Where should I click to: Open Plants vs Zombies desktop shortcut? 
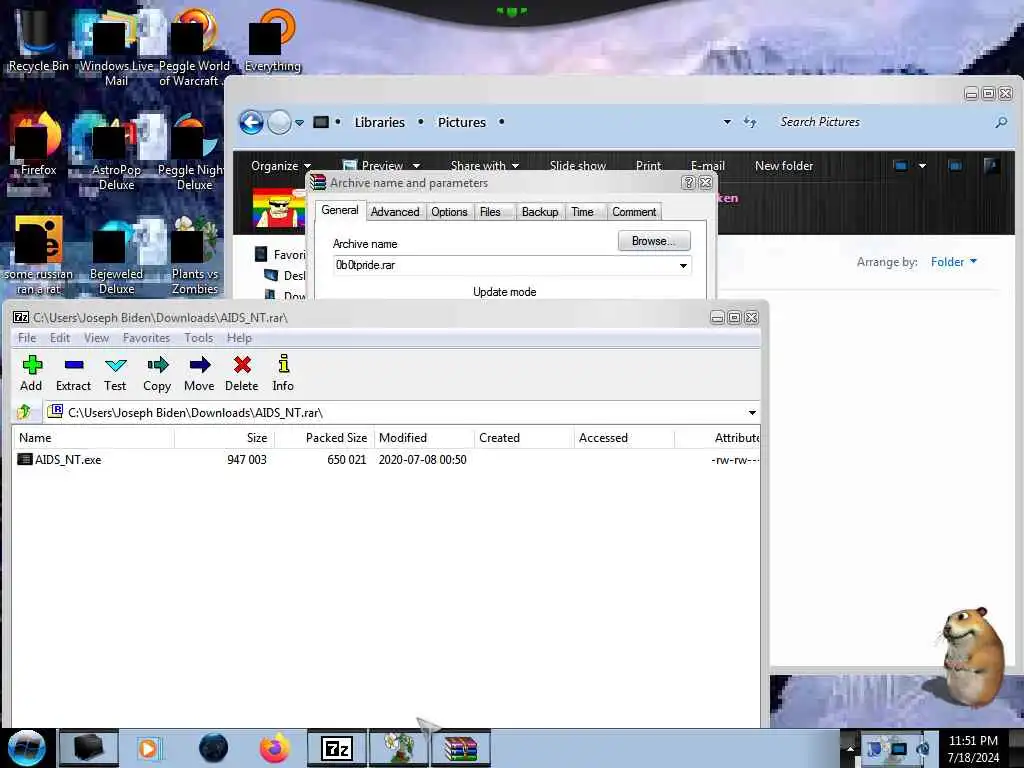pyautogui.click(x=194, y=256)
